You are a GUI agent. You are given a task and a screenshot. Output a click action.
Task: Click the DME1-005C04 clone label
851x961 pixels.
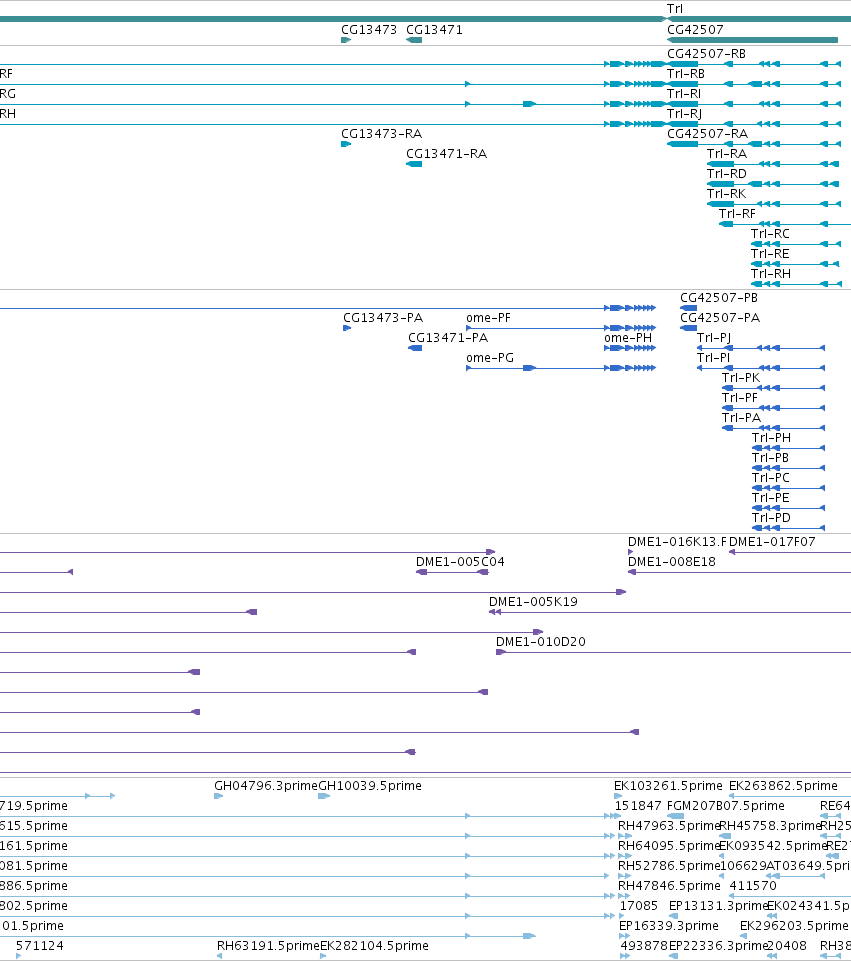point(460,562)
